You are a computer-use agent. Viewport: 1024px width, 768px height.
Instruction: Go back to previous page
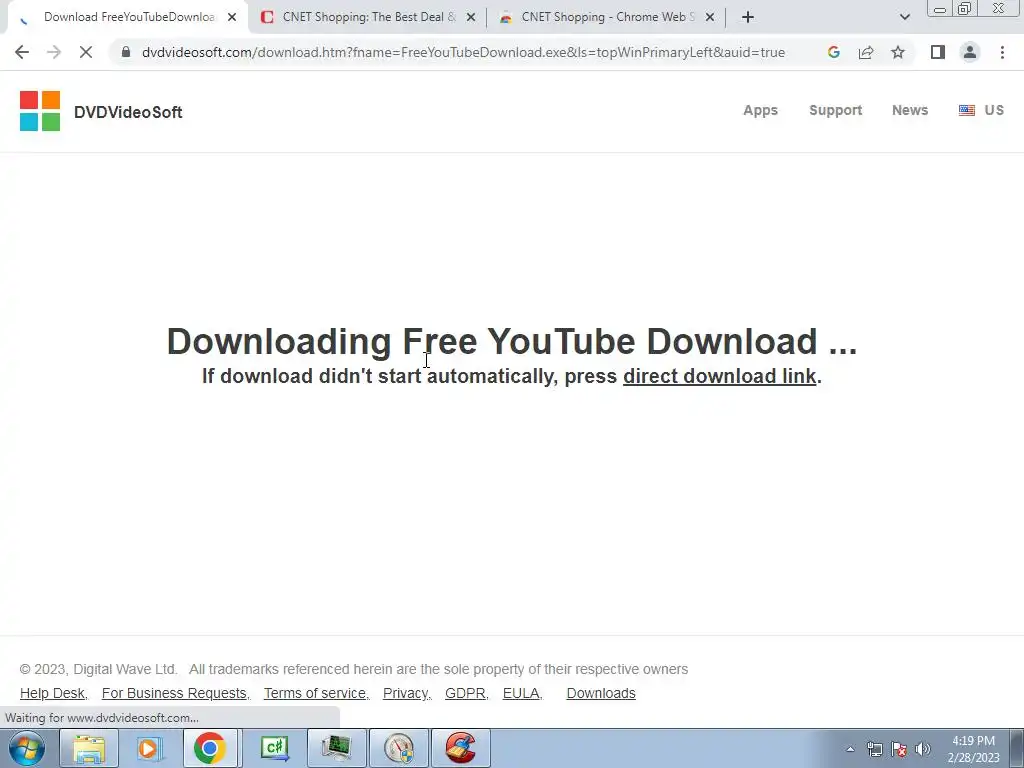(22, 52)
